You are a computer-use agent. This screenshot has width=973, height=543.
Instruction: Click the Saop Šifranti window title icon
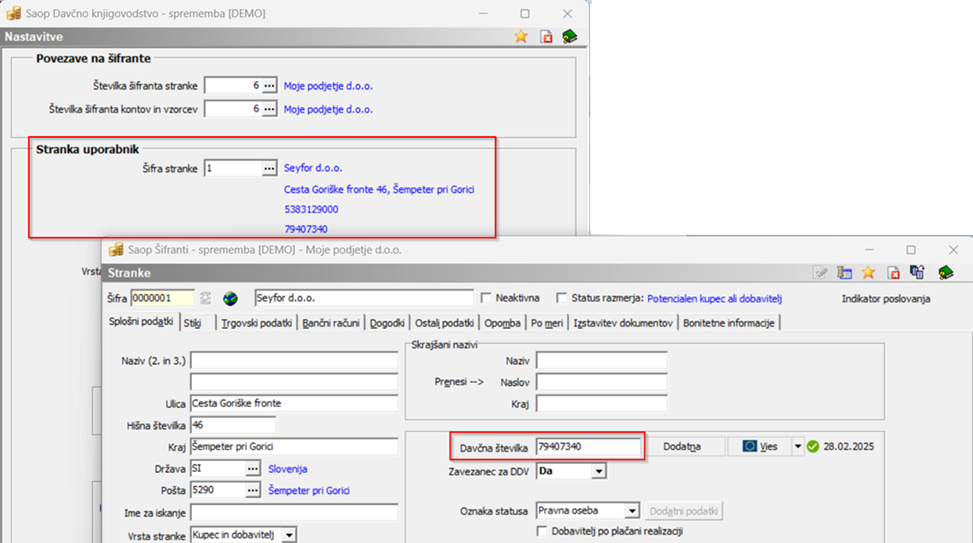click(x=116, y=249)
